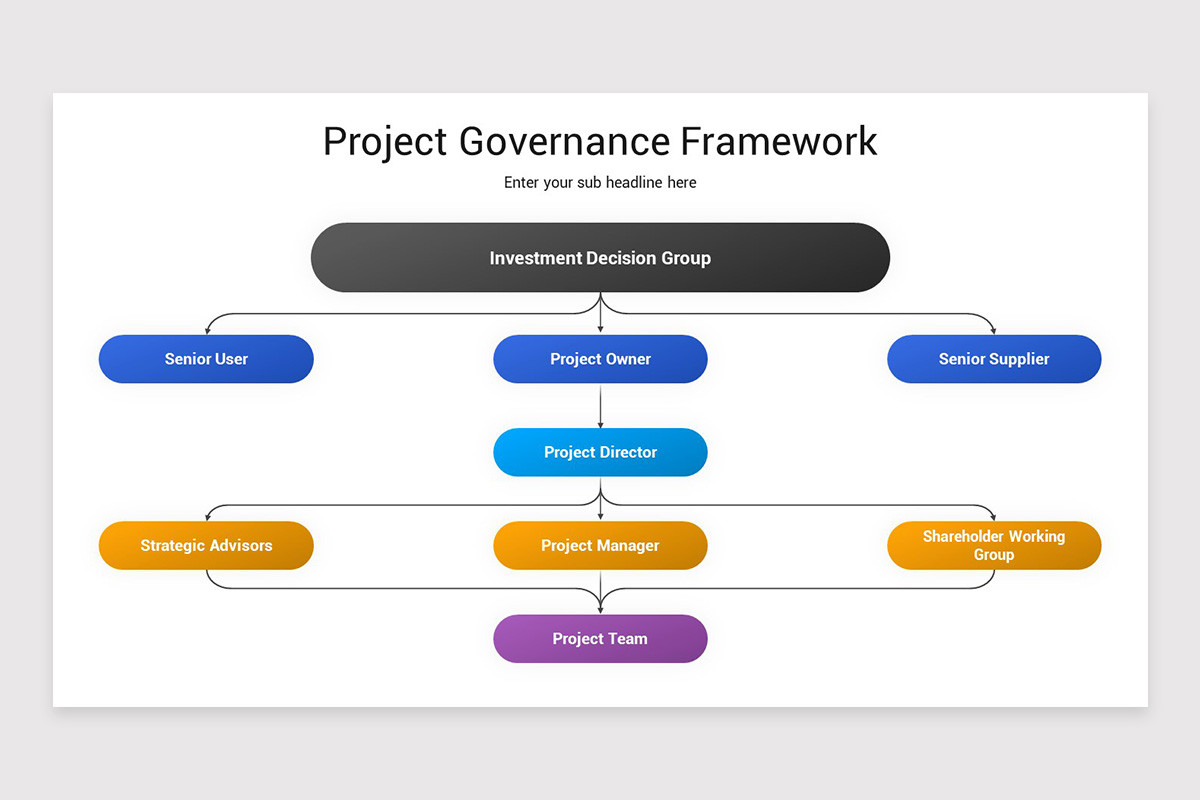Select the Project Director shape
The height and width of the screenshot is (800, 1200).
[600, 452]
